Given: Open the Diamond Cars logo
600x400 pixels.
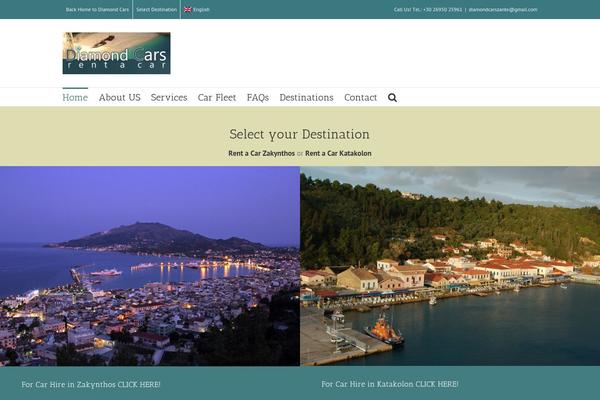Looking at the screenshot, I should (x=116, y=53).
